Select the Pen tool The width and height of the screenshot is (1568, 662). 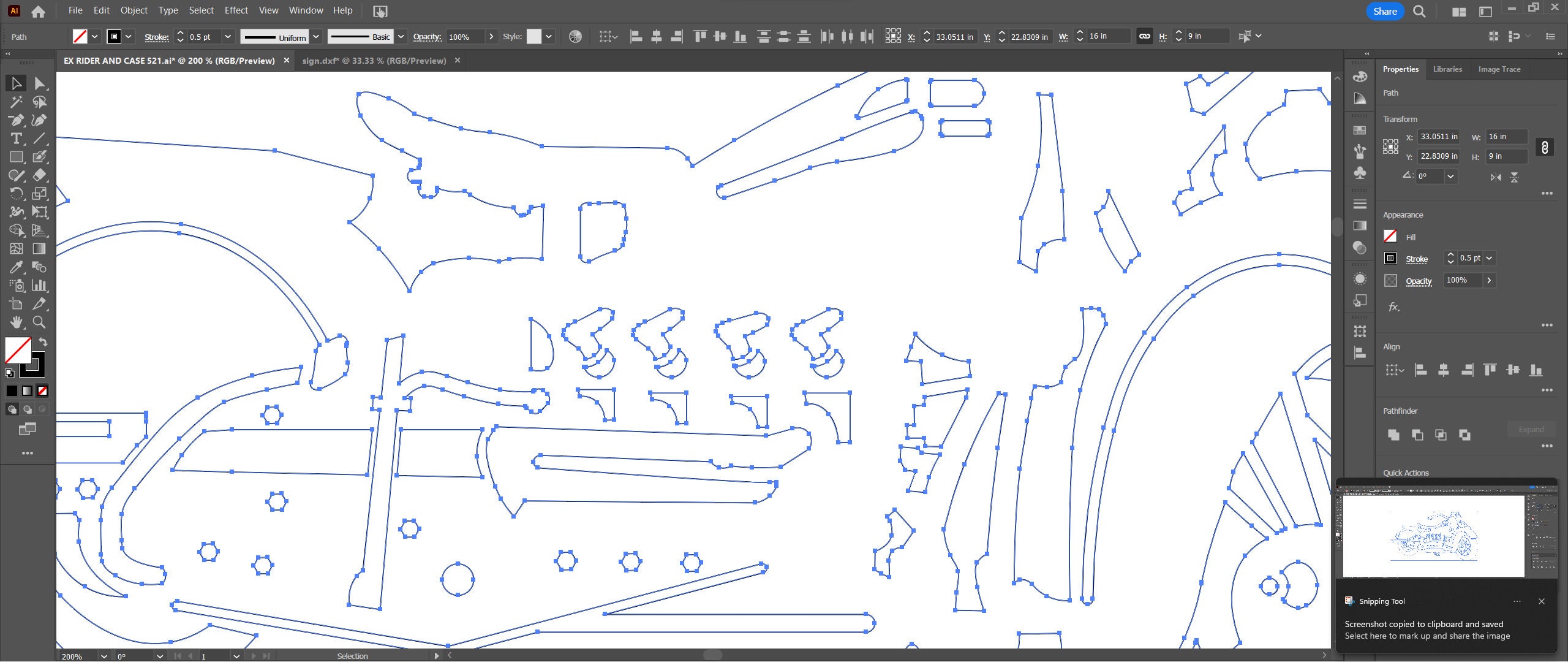click(x=15, y=120)
